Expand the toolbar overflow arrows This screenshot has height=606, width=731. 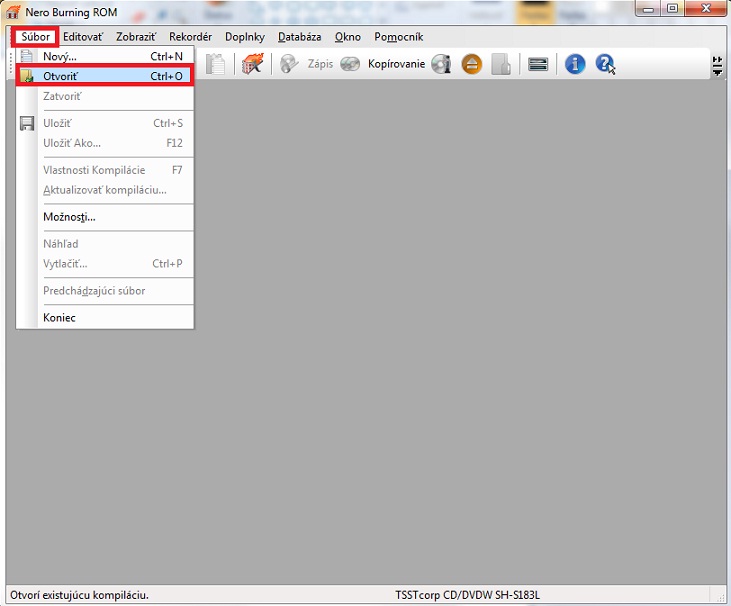(x=717, y=66)
